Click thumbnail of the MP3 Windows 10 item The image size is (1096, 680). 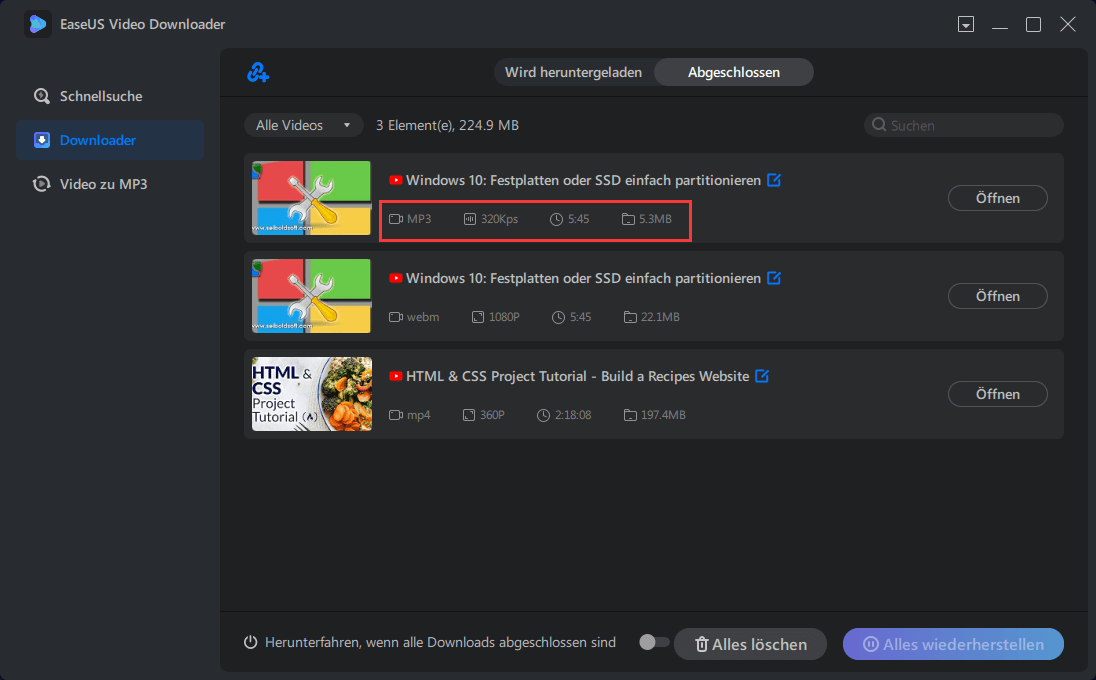coord(312,198)
